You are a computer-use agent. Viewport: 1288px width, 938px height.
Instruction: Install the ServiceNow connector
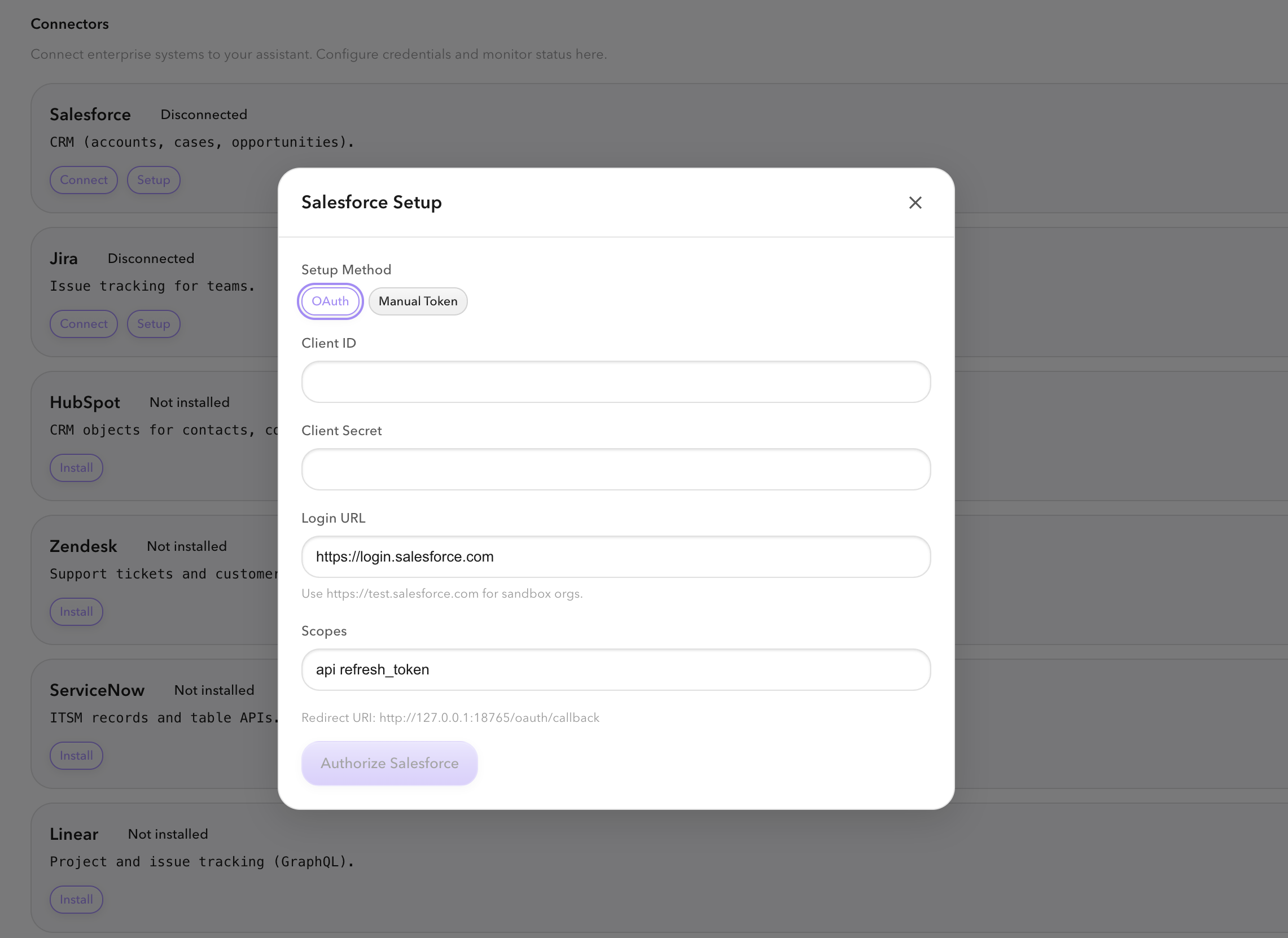tap(76, 755)
